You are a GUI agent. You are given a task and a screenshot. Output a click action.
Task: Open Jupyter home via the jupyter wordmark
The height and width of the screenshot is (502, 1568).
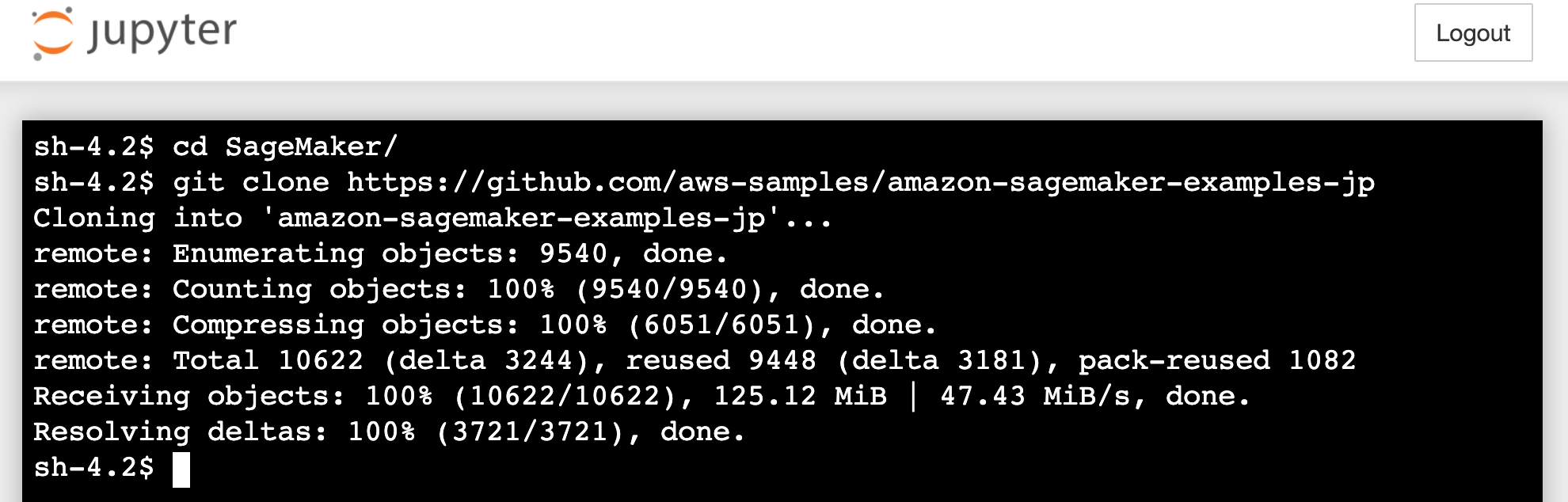(162, 32)
